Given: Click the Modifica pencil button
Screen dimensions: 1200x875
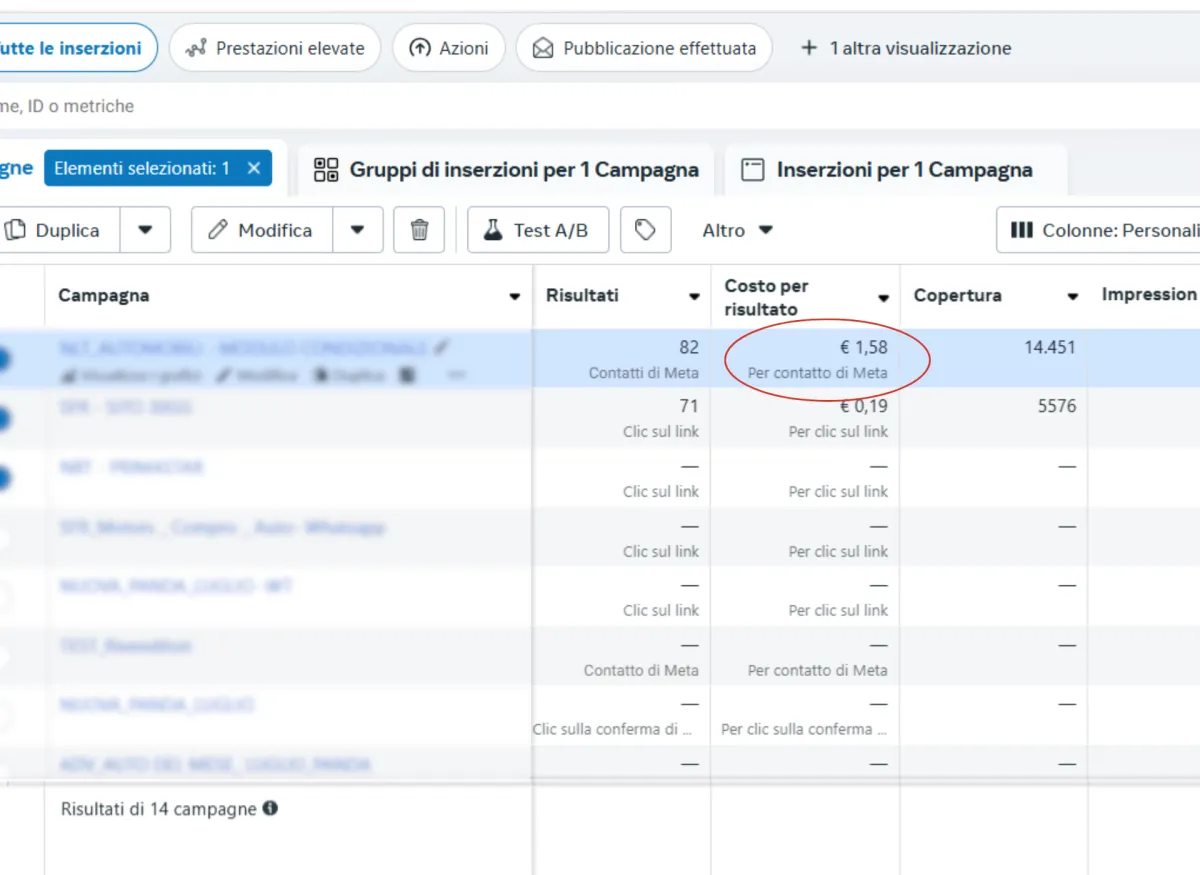Looking at the screenshot, I should tap(261, 230).
